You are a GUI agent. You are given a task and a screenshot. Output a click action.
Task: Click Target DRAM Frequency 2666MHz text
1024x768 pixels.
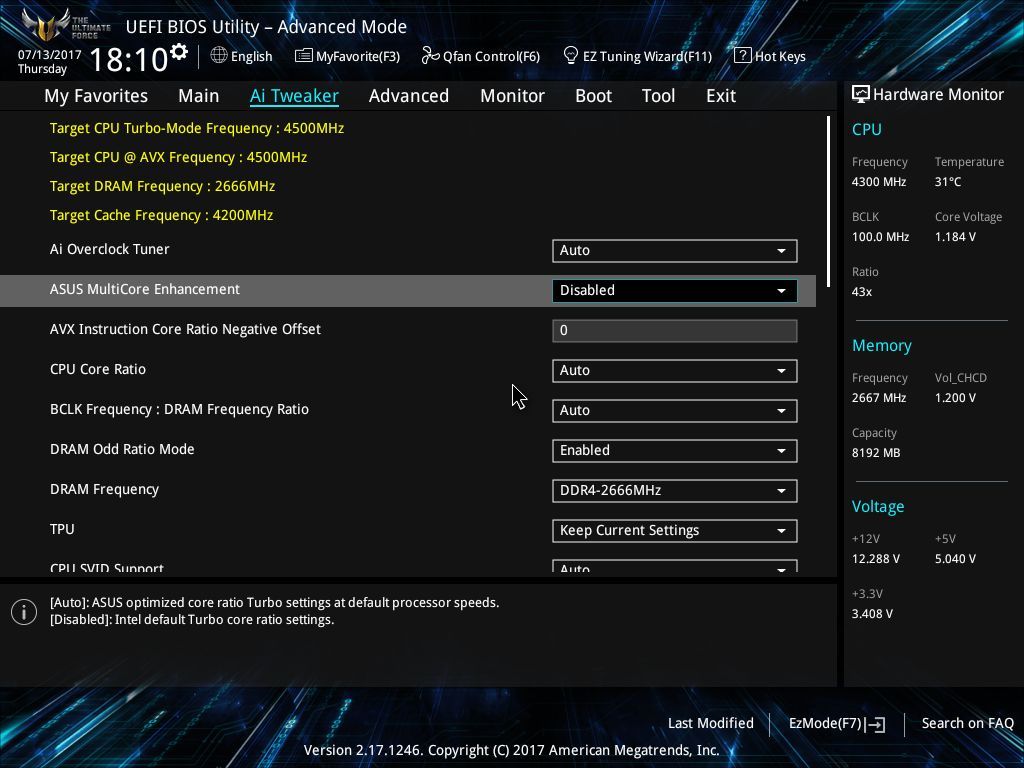[163, 187]
